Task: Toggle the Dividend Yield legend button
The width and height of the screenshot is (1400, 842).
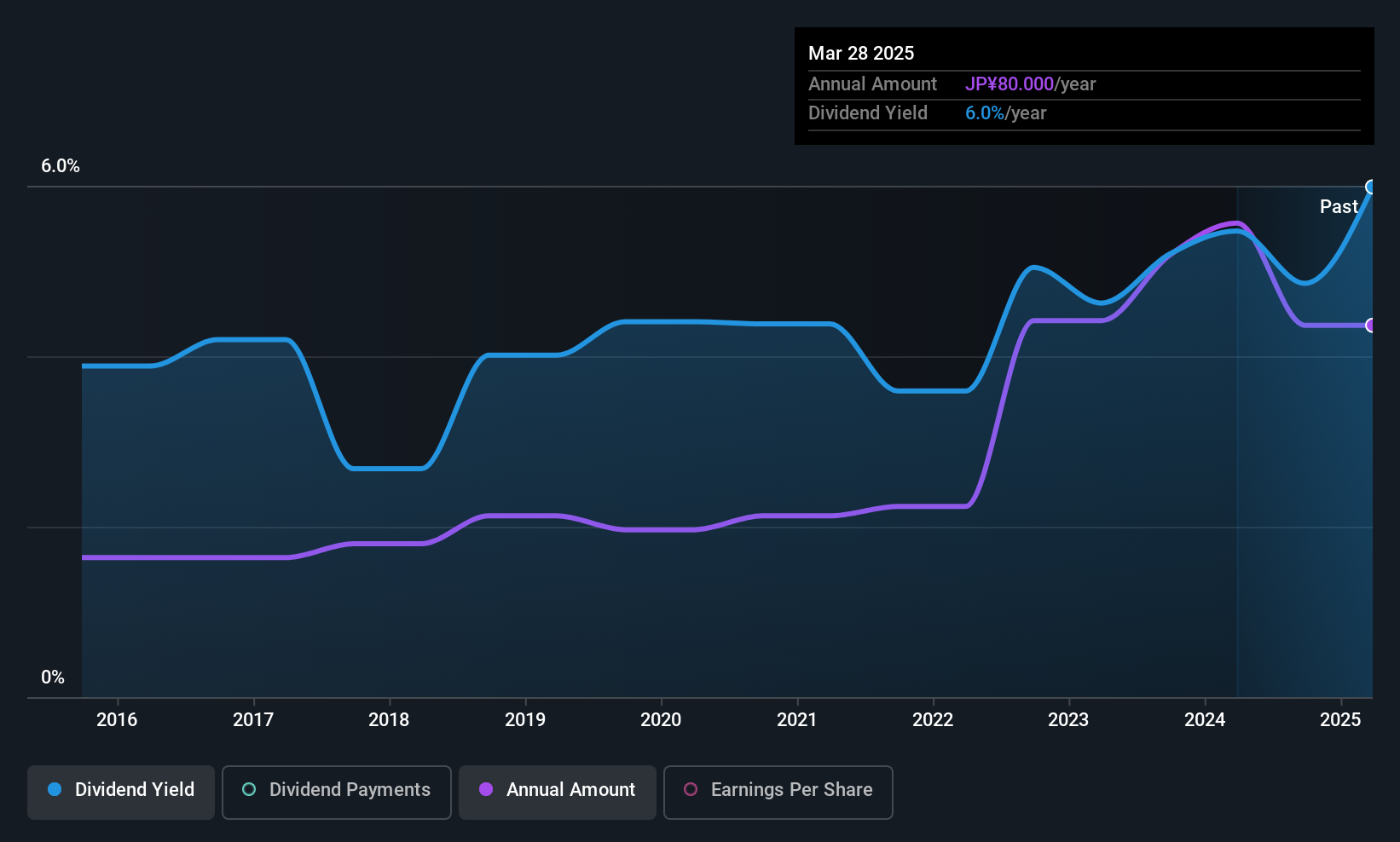Action: pos(121,792)
